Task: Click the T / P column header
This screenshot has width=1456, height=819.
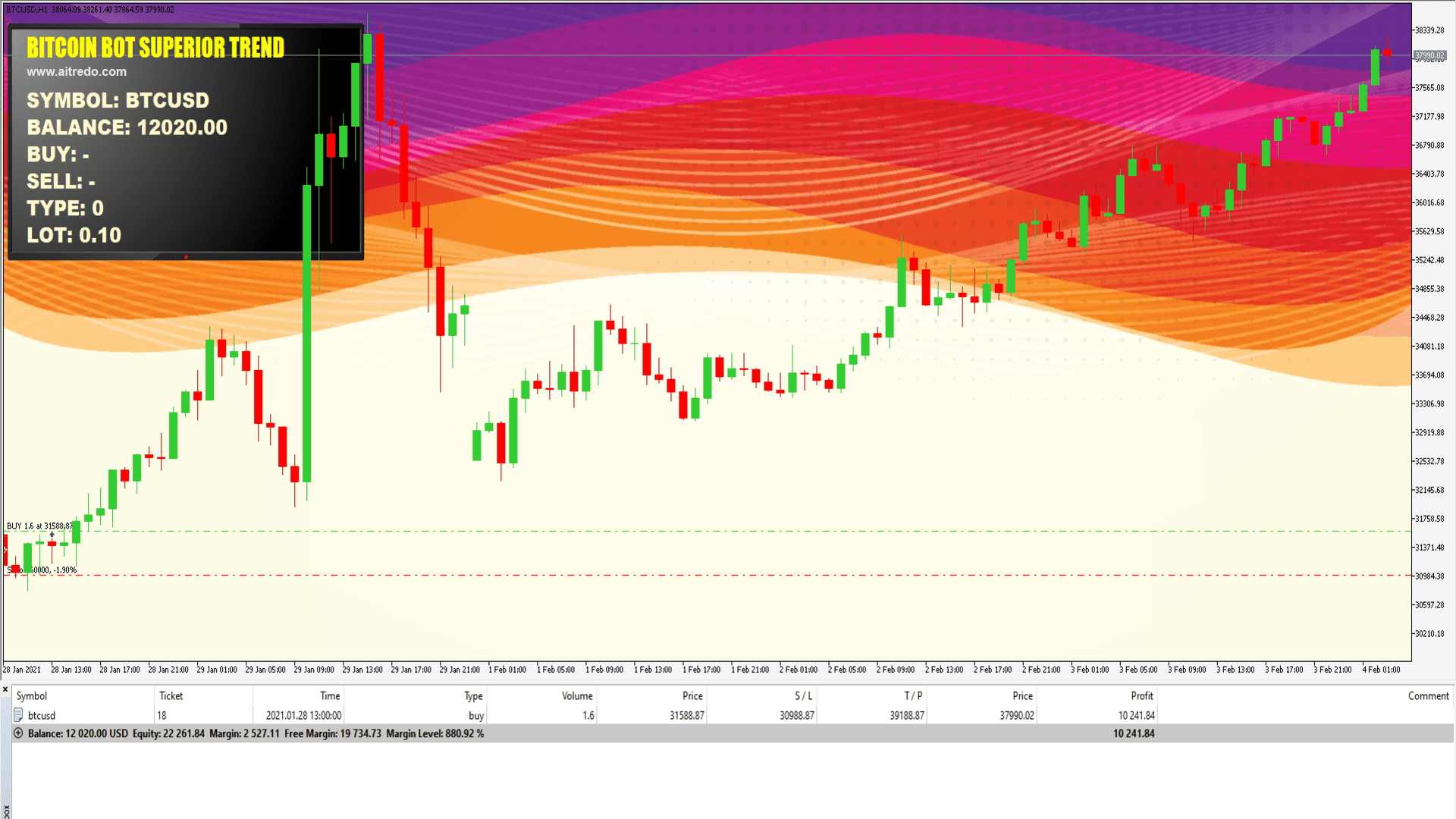Action: pos(913,695)
